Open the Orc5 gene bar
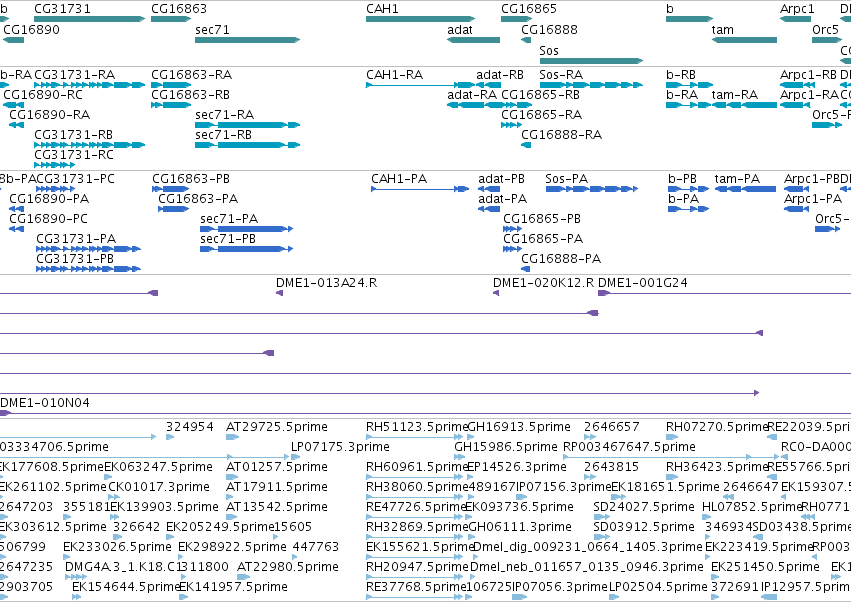 (x=827, y=40)
